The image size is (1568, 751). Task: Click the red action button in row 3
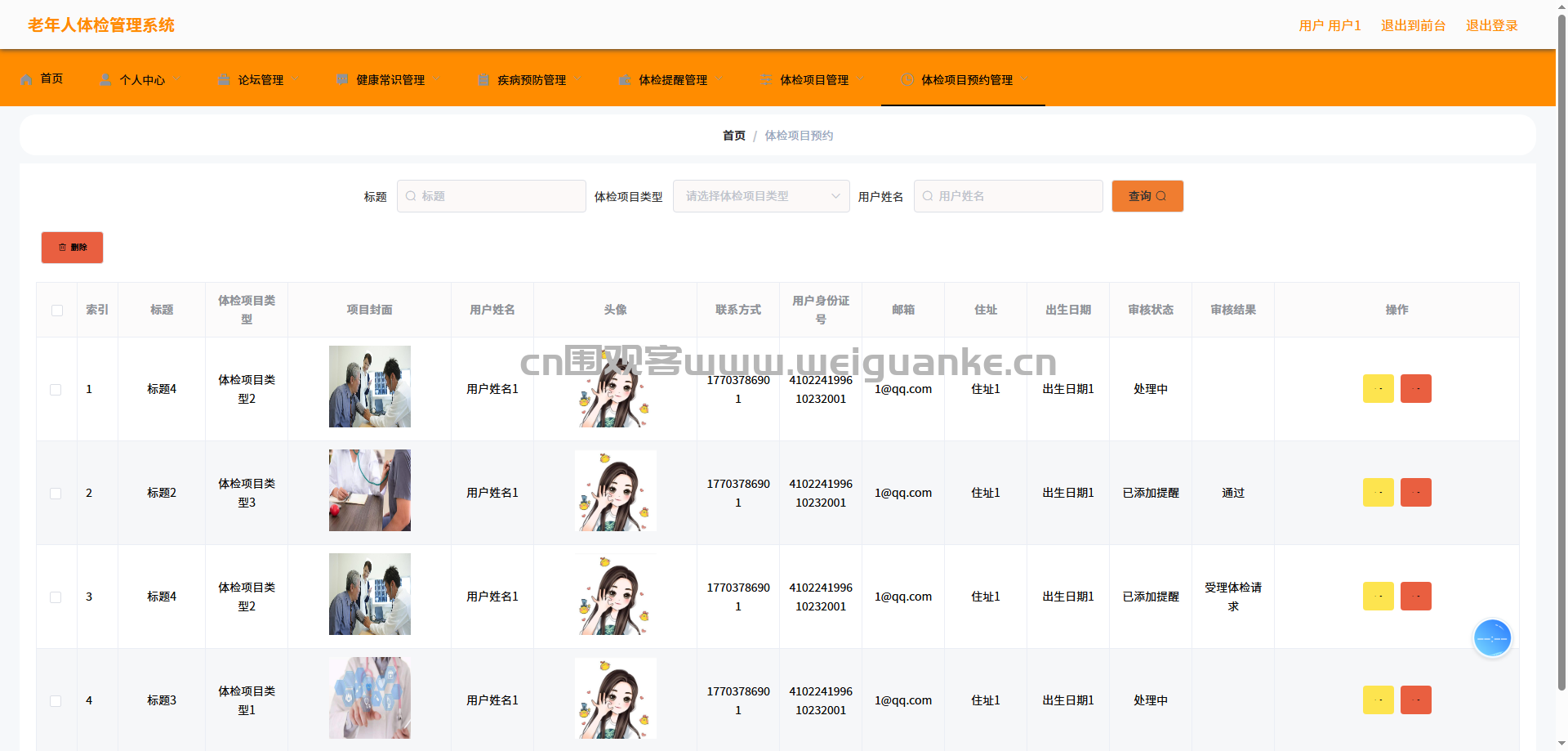click(1415, 597)
